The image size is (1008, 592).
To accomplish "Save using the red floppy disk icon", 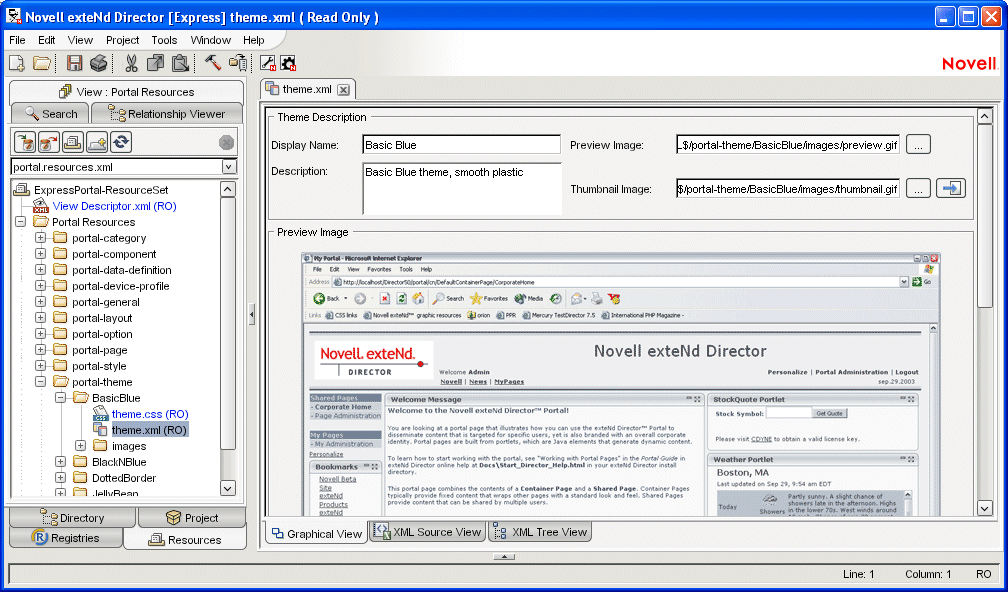I will pos(75,63).
